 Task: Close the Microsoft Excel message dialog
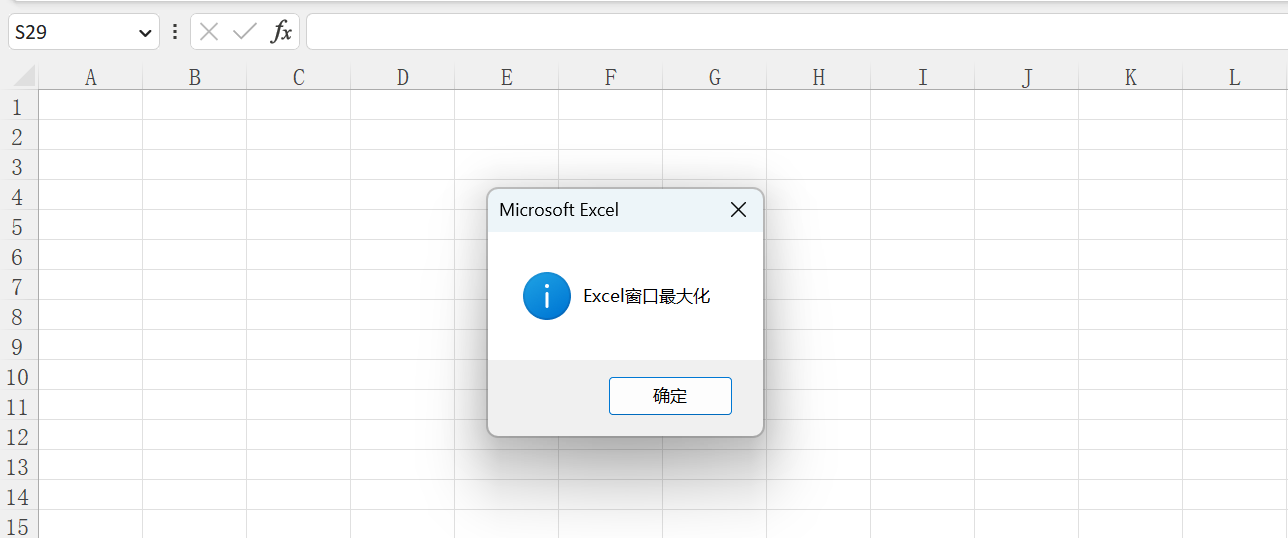point(738,209)
